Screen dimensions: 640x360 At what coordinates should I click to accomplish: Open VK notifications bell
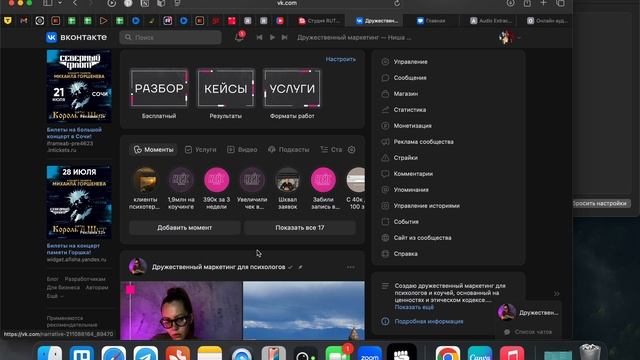[240, 37]
